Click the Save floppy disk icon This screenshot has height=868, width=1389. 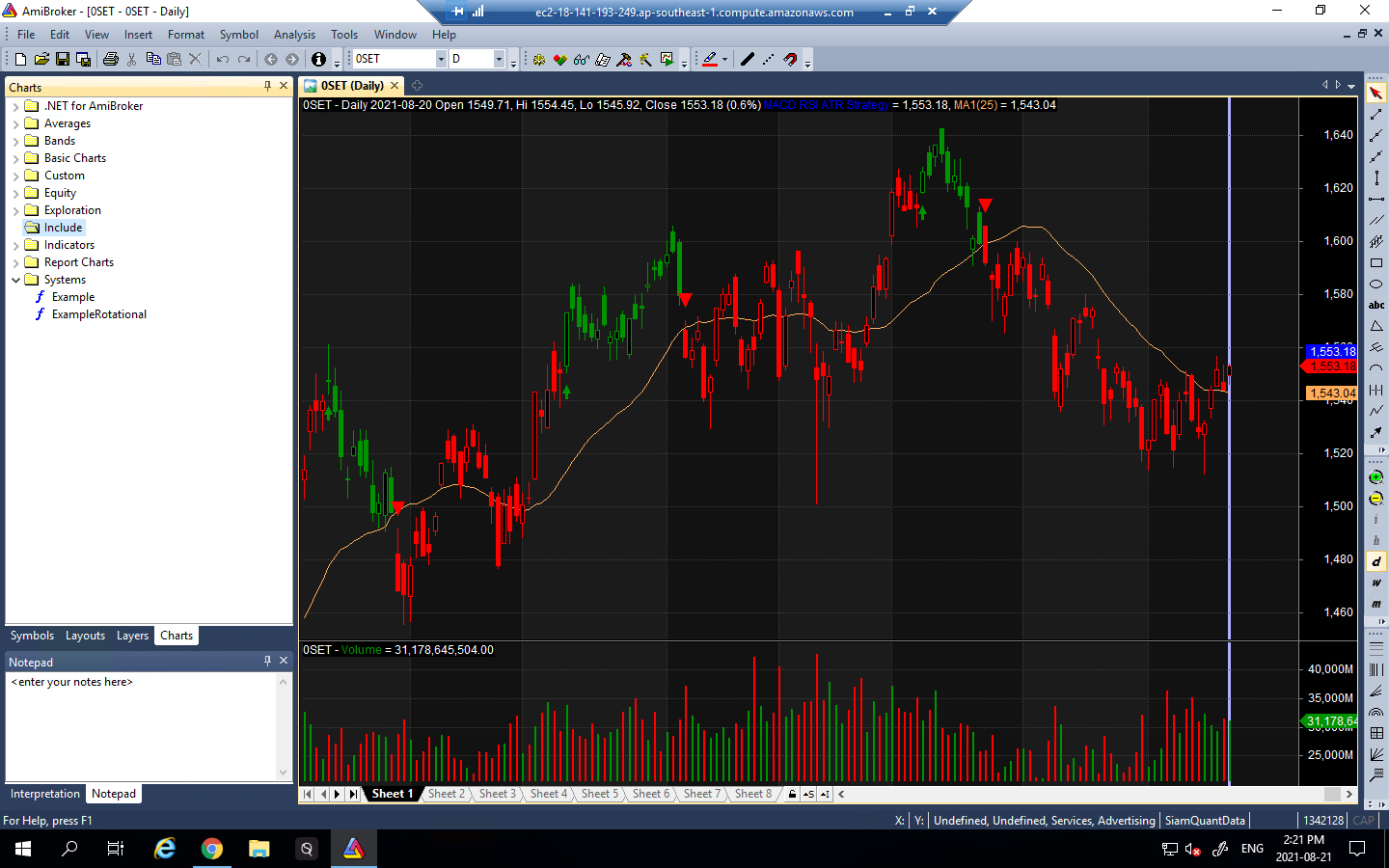(63, 60)
